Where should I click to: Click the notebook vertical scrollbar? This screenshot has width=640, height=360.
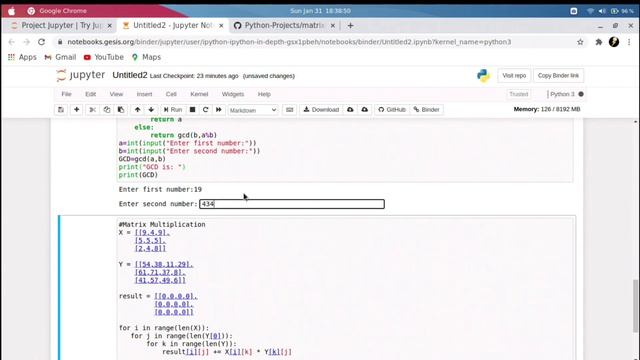click(636, 306)
